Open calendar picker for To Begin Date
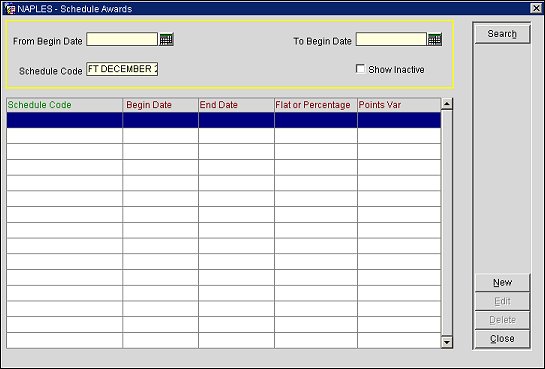Viewport: 545px width, 369px height. (435, 40)
